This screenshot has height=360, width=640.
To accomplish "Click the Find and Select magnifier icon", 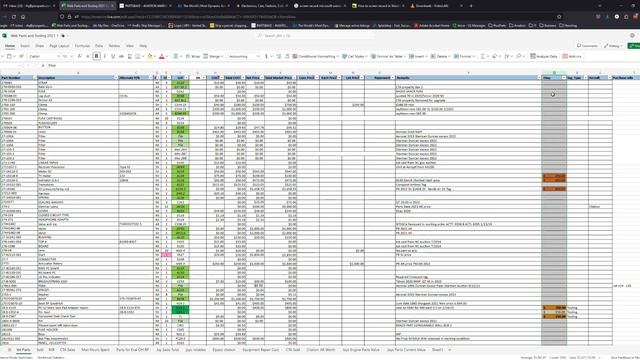I will [520, 56].
